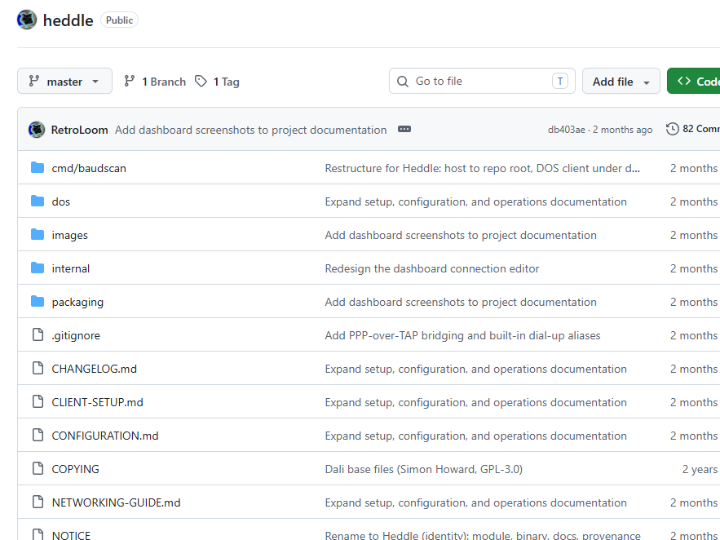This screenshot has width=720, height=540.
Task: Open the Add file dropdown
Action: [621, 81]
